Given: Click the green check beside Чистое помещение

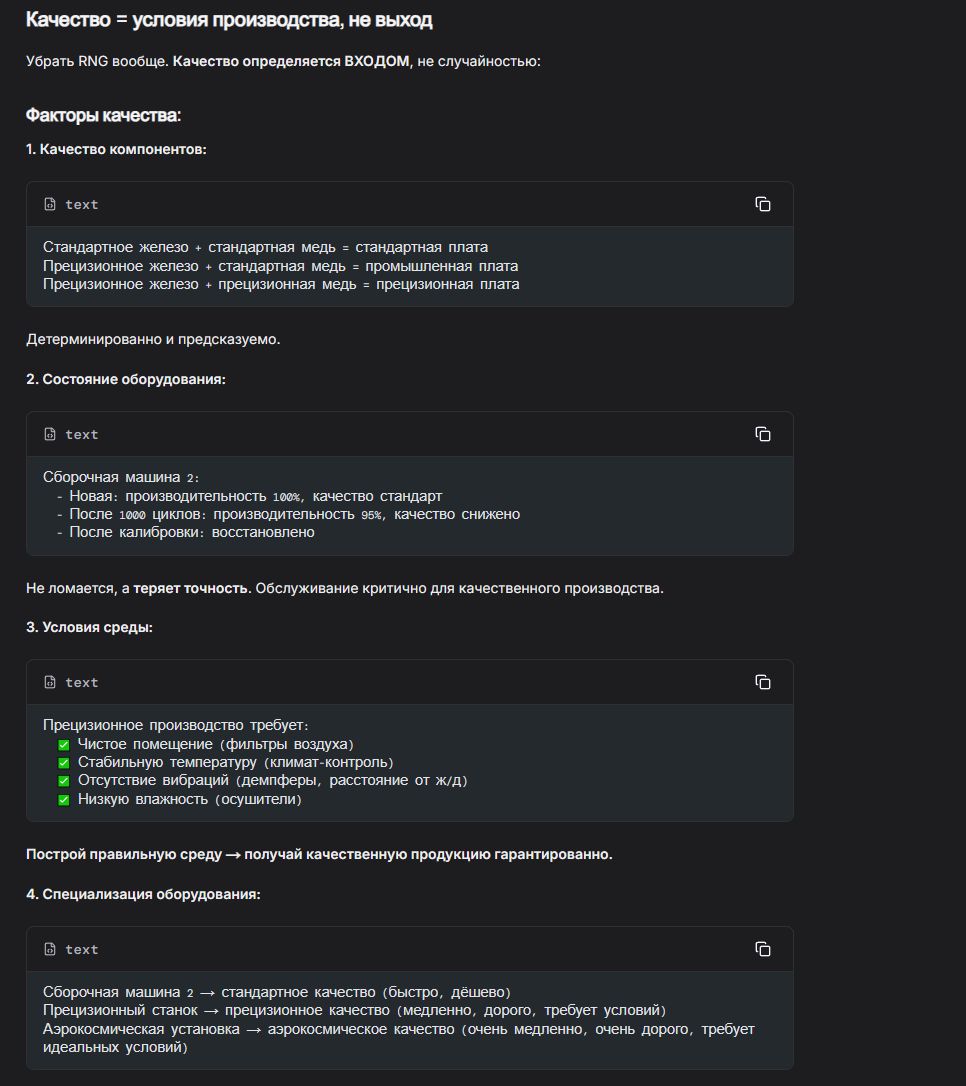Looking at the screenshot, I should click(64, 745).
